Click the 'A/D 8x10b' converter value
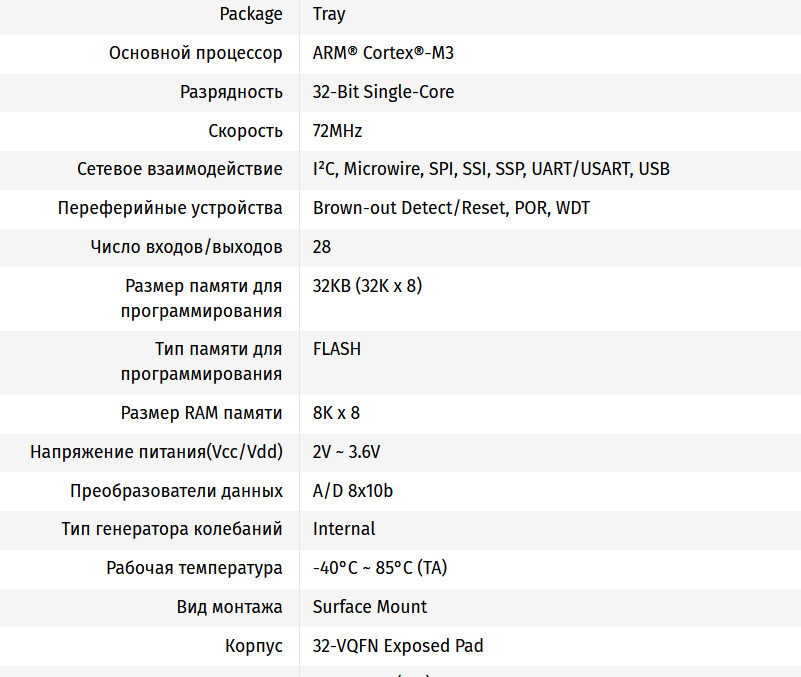Screen dimensions: 801x677 [x=352, y=491]
